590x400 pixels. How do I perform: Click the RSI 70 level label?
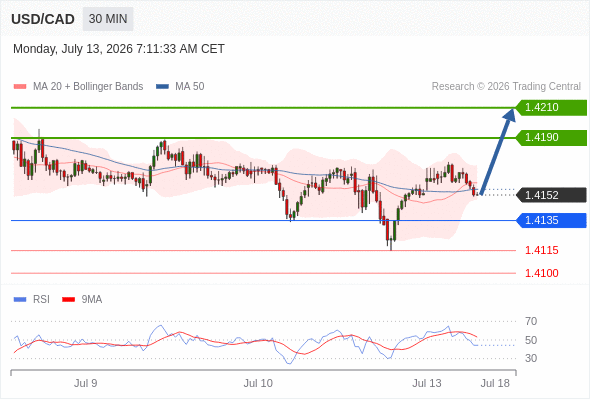click(x=531, y=321)
